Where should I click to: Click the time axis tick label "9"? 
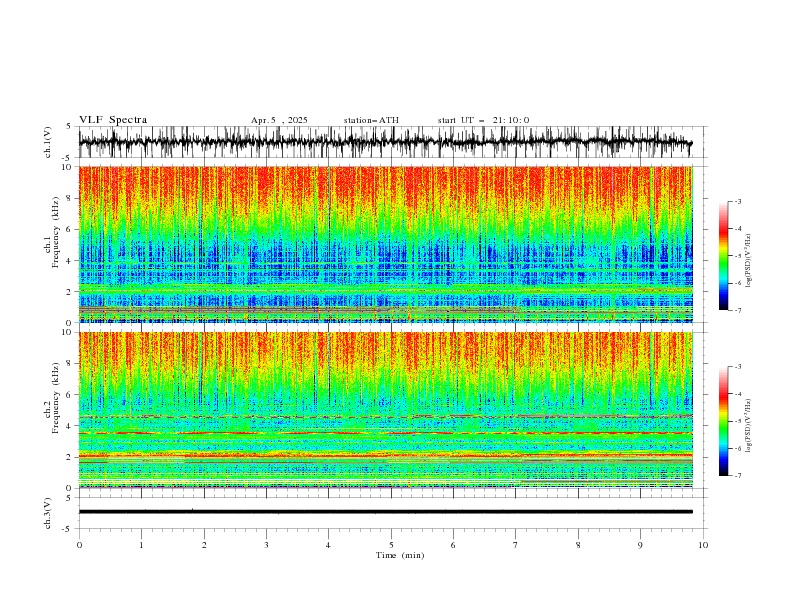[x=640, y=545]
